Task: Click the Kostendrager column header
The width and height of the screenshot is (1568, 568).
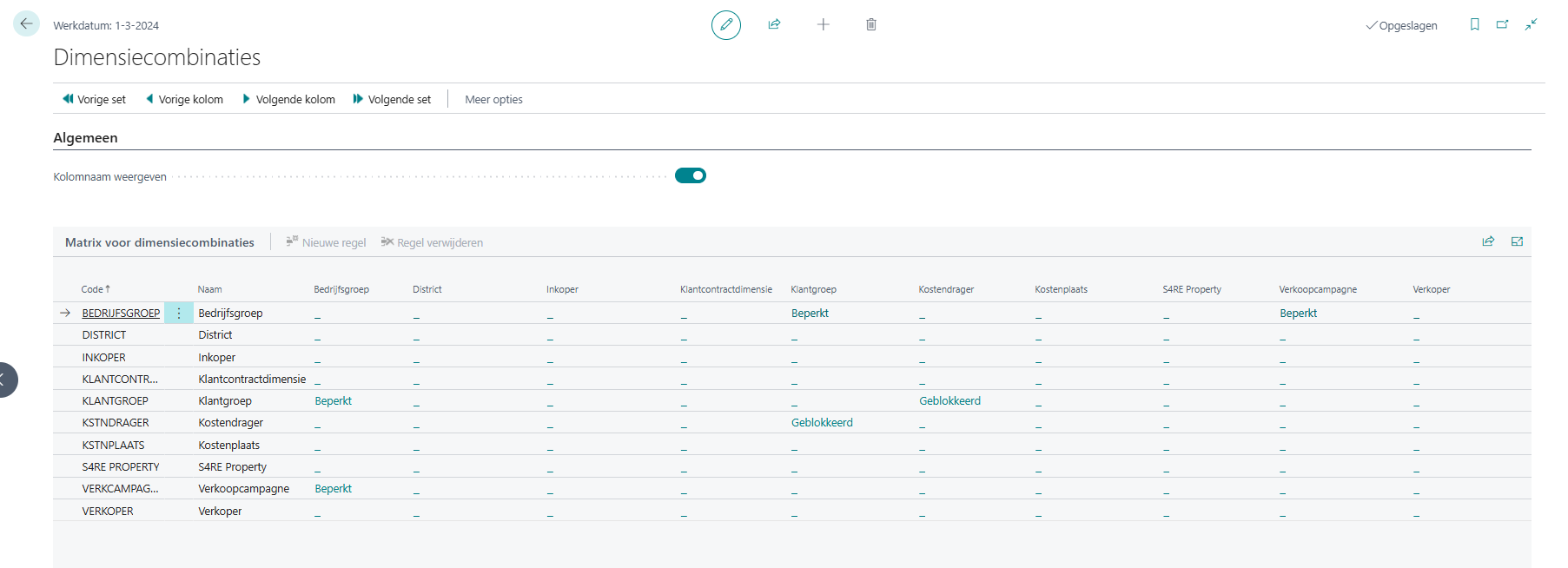Action: click(x=946, y=289)
